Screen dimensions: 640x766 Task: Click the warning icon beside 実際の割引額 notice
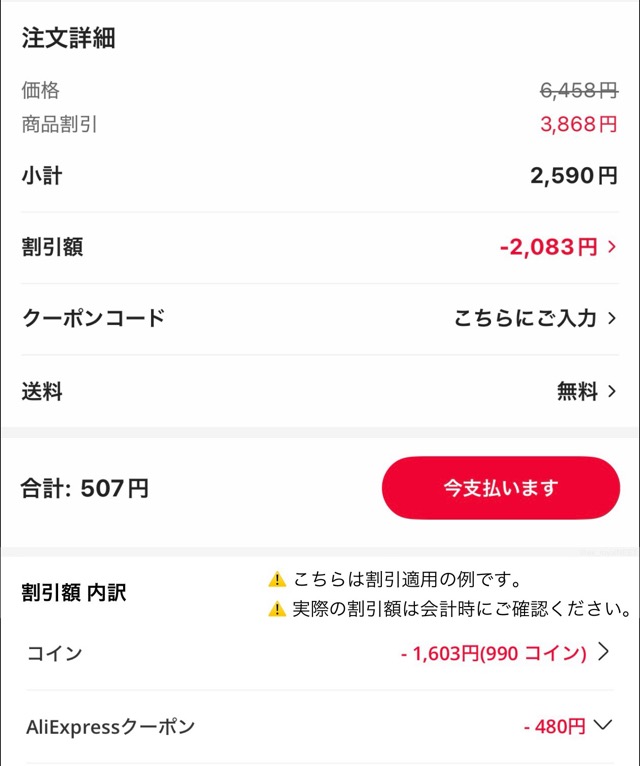pos(277,609)
